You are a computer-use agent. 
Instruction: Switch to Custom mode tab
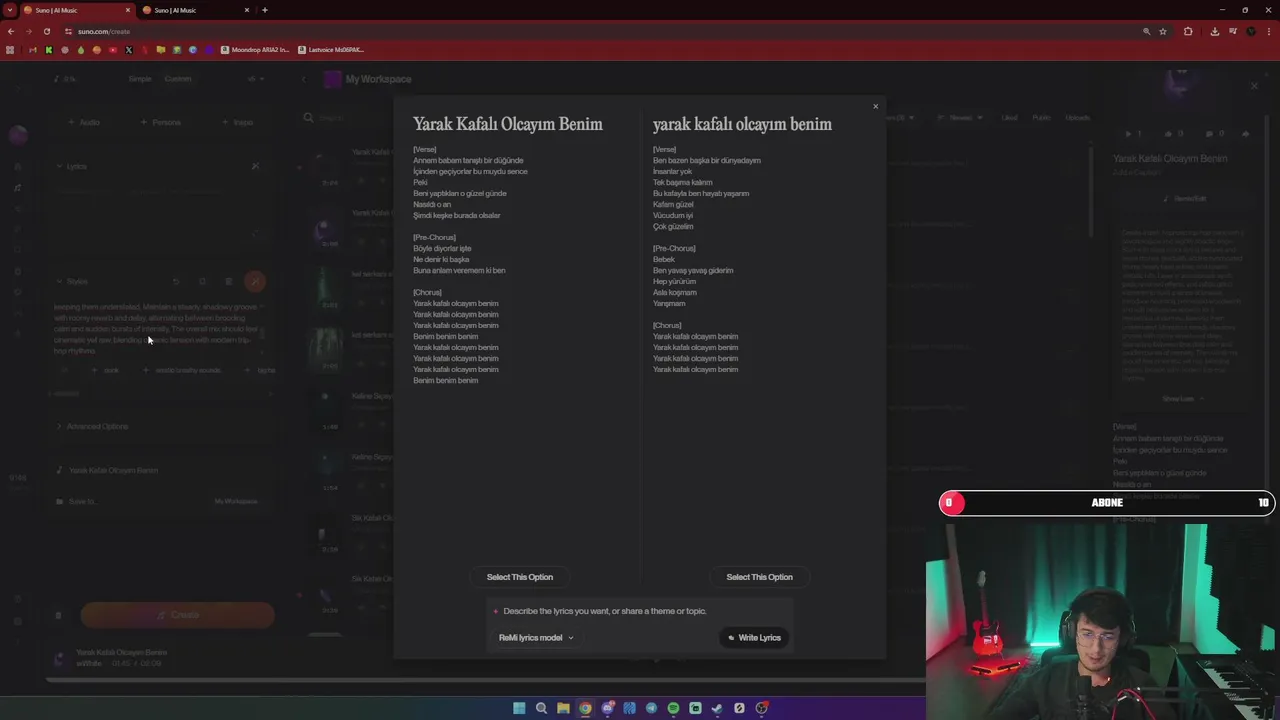pos(178,79)
